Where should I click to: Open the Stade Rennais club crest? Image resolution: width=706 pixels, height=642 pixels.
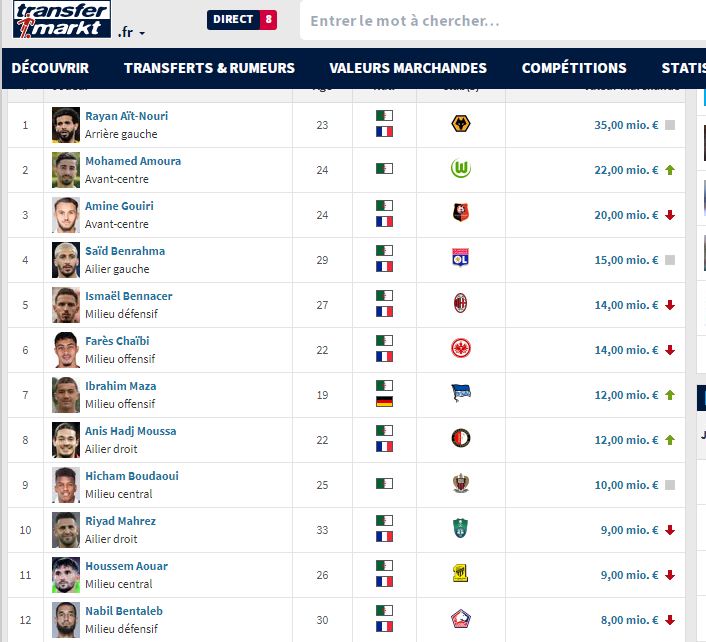pos(460,214)
